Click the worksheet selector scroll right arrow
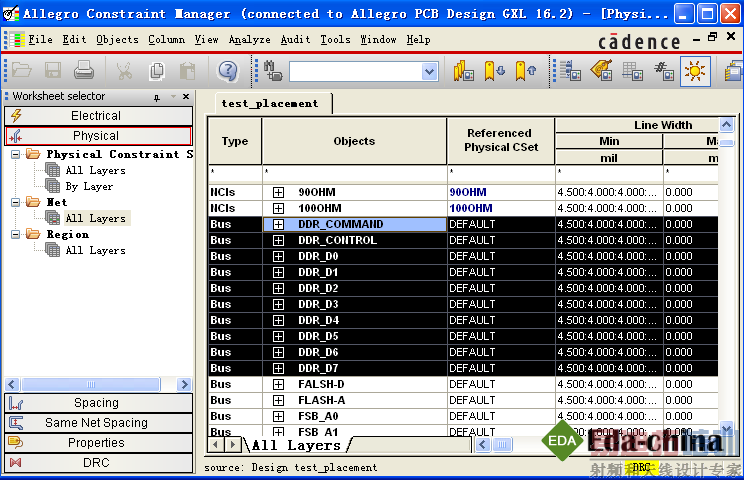The height and width of the screenshot is (480, 744). [x=184, y=384]
